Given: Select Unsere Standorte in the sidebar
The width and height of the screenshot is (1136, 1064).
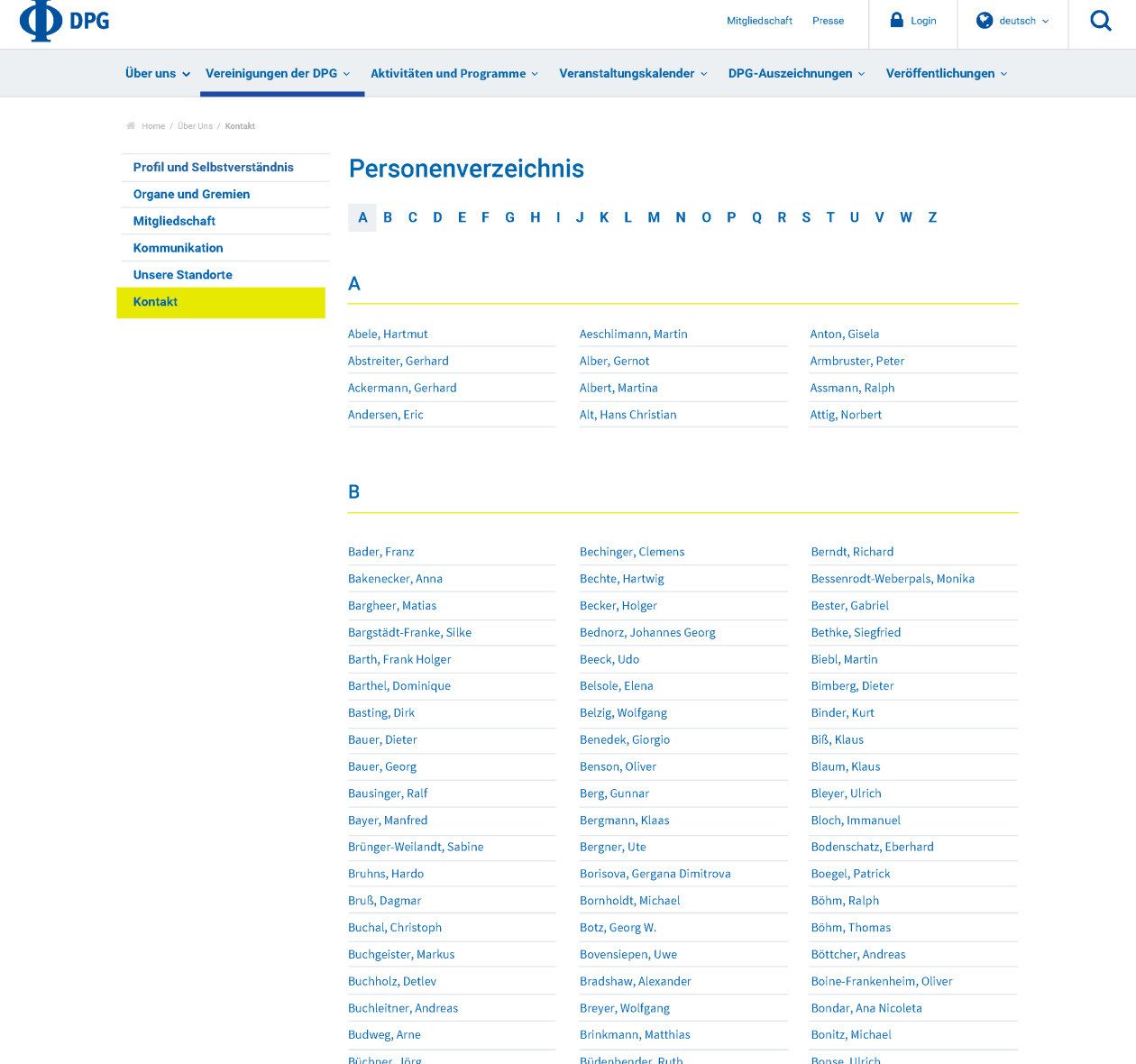Looking at the screenshot, I should tap(183, 275).
